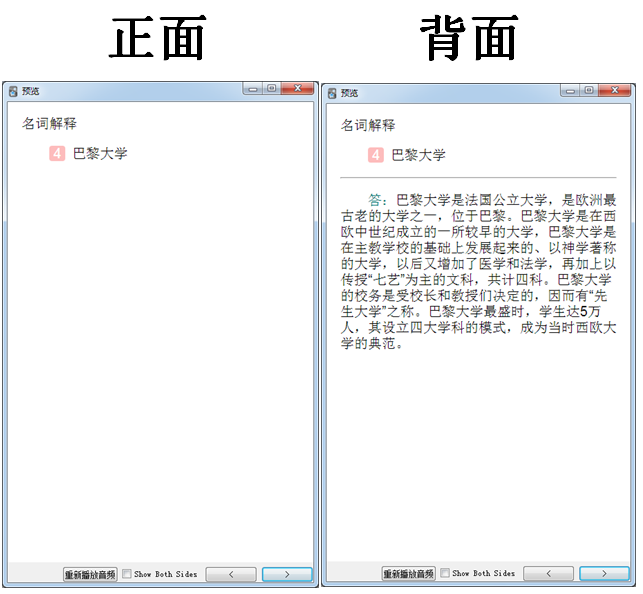Go to previous card in right window
This screenshot has width=643, height=594.
pos(549,574)
